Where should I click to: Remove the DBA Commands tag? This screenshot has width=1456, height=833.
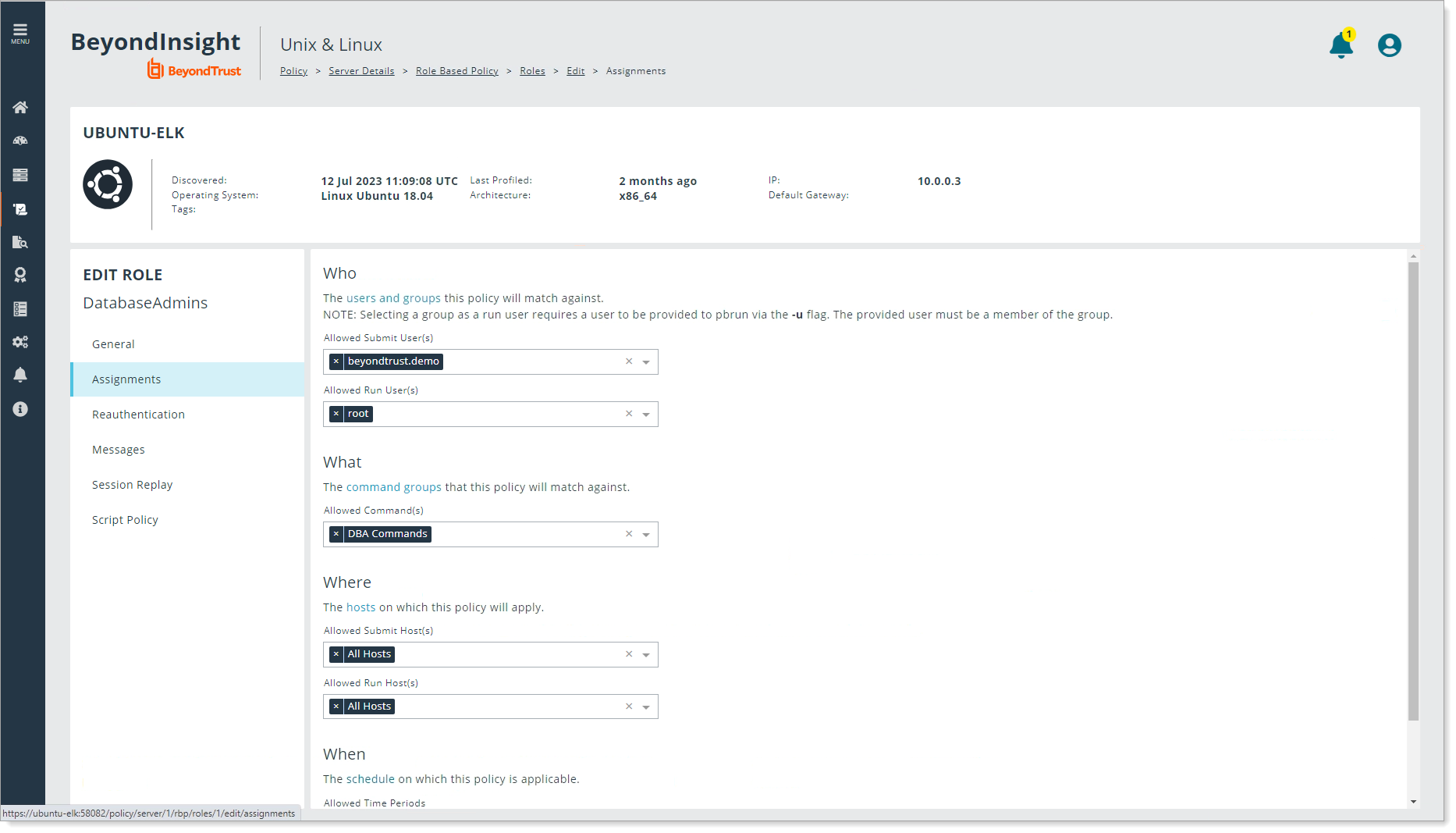pos(336,534)
